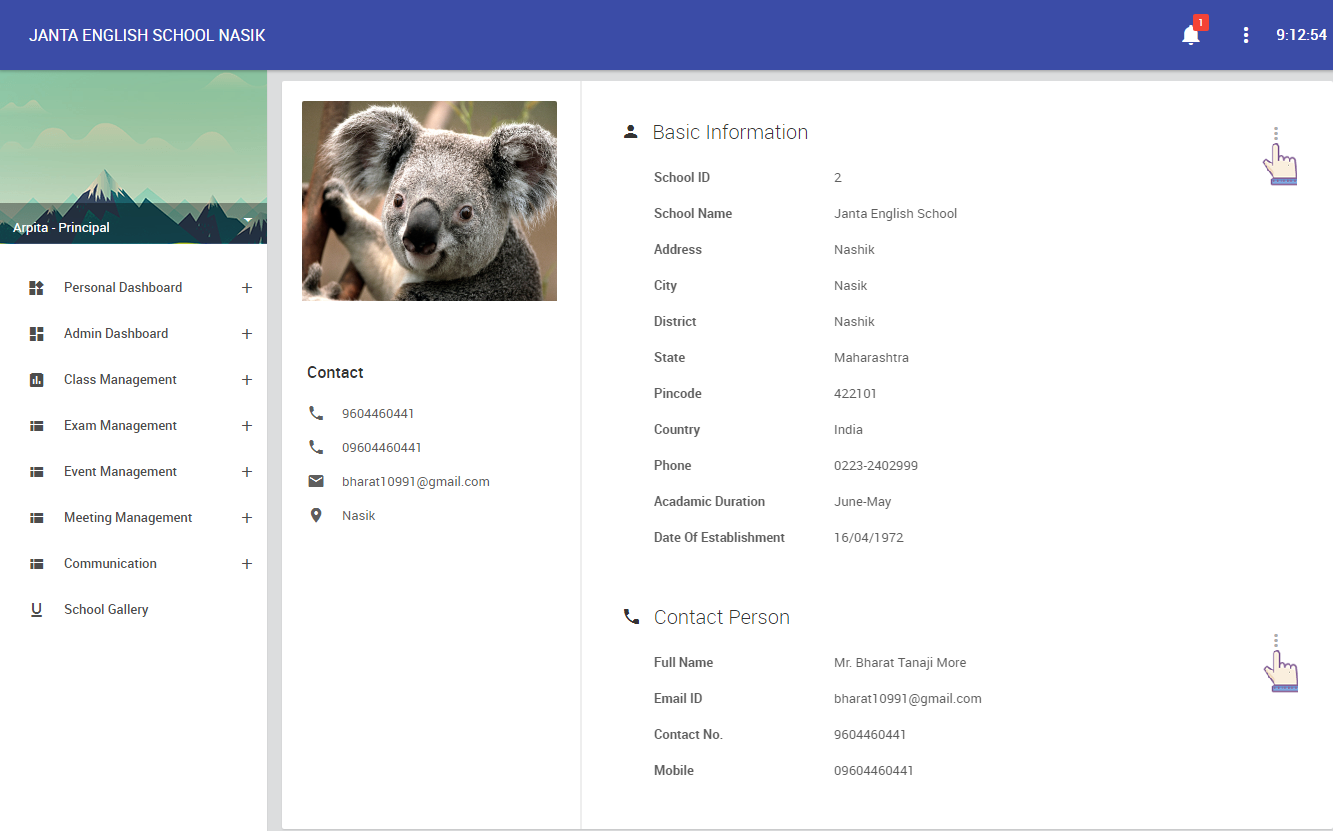This screenshot has height=831, width=1333.
Task: Click phone icon beside 9604460441
Action: click(316, 413)
